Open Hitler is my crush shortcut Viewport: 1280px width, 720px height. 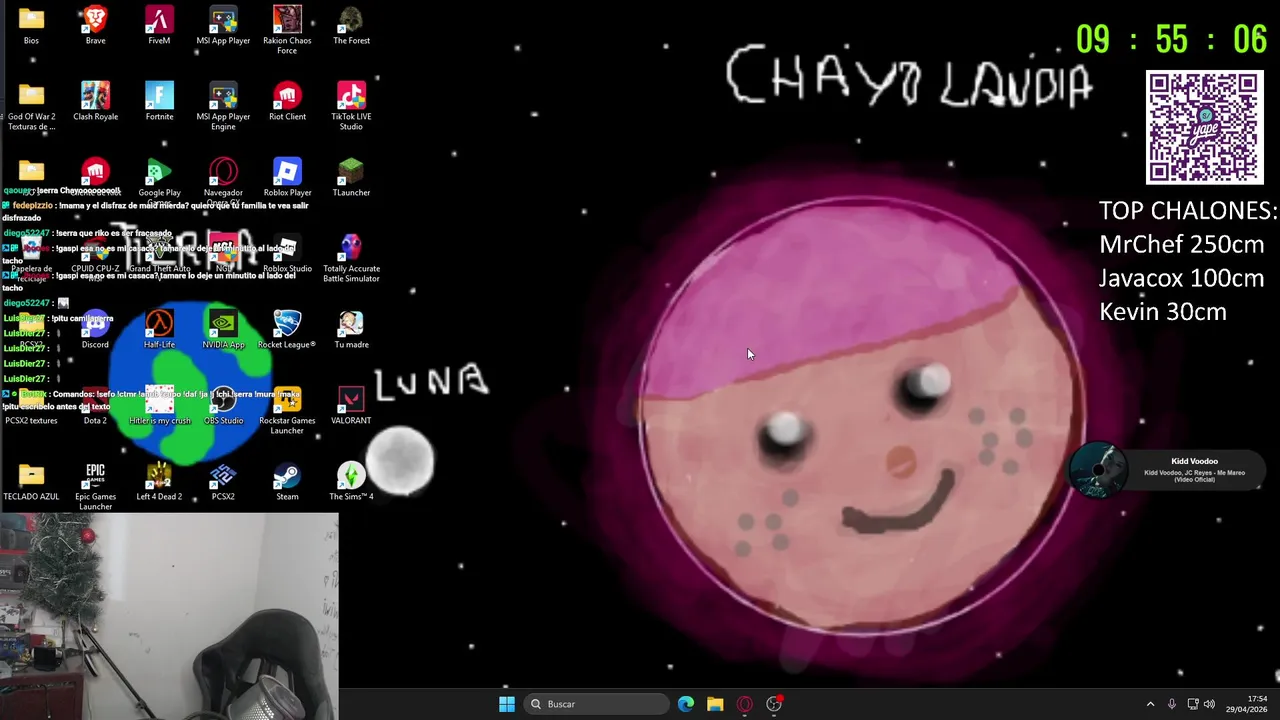coord(159,406)
